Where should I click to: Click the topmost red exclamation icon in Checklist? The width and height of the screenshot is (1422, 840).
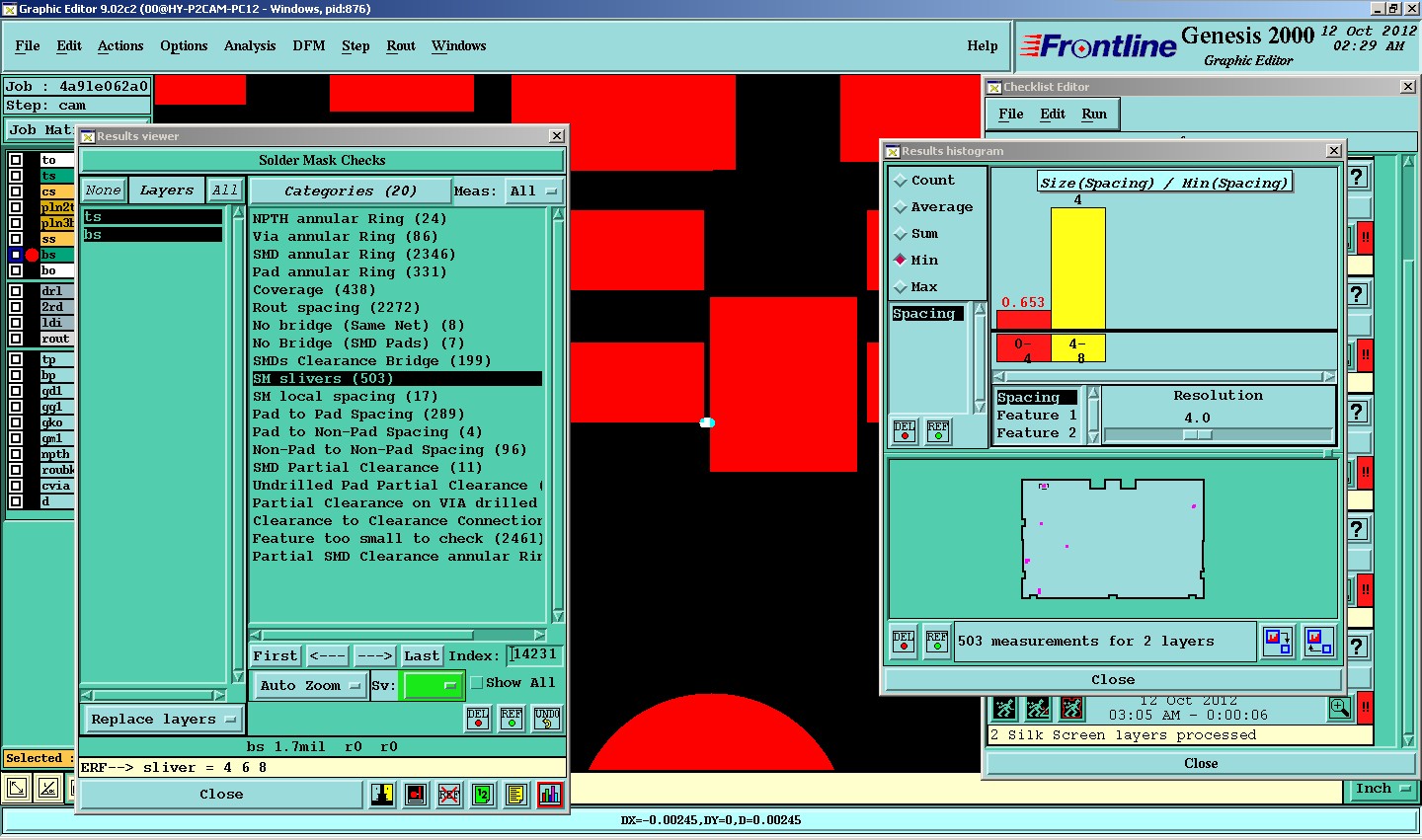(1366, 238)
